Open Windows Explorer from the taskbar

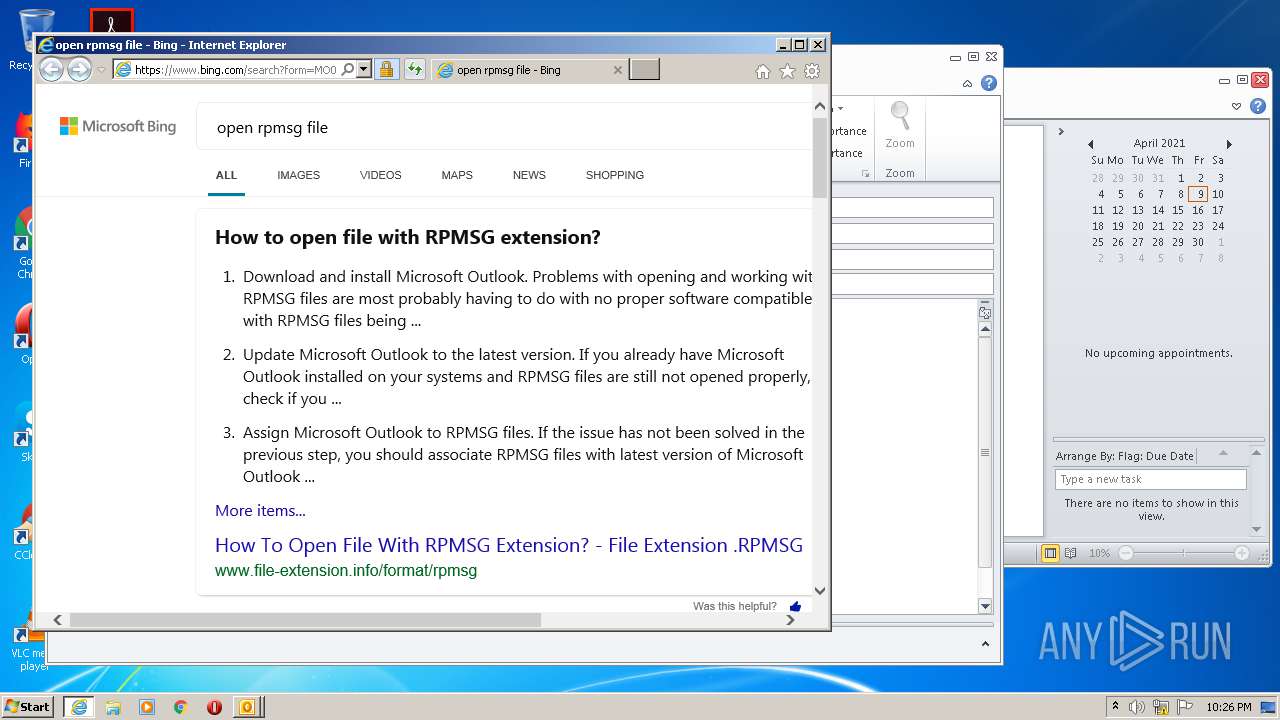113,707
